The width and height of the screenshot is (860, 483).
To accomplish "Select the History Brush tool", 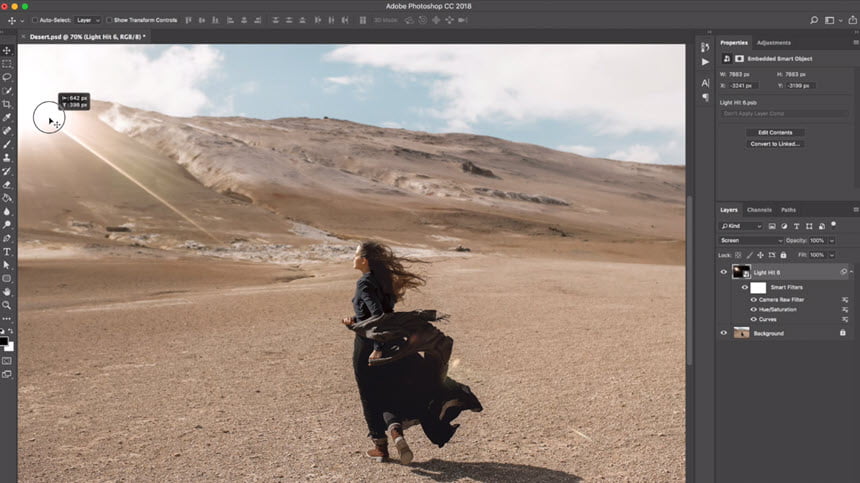I will pos(7,171).
